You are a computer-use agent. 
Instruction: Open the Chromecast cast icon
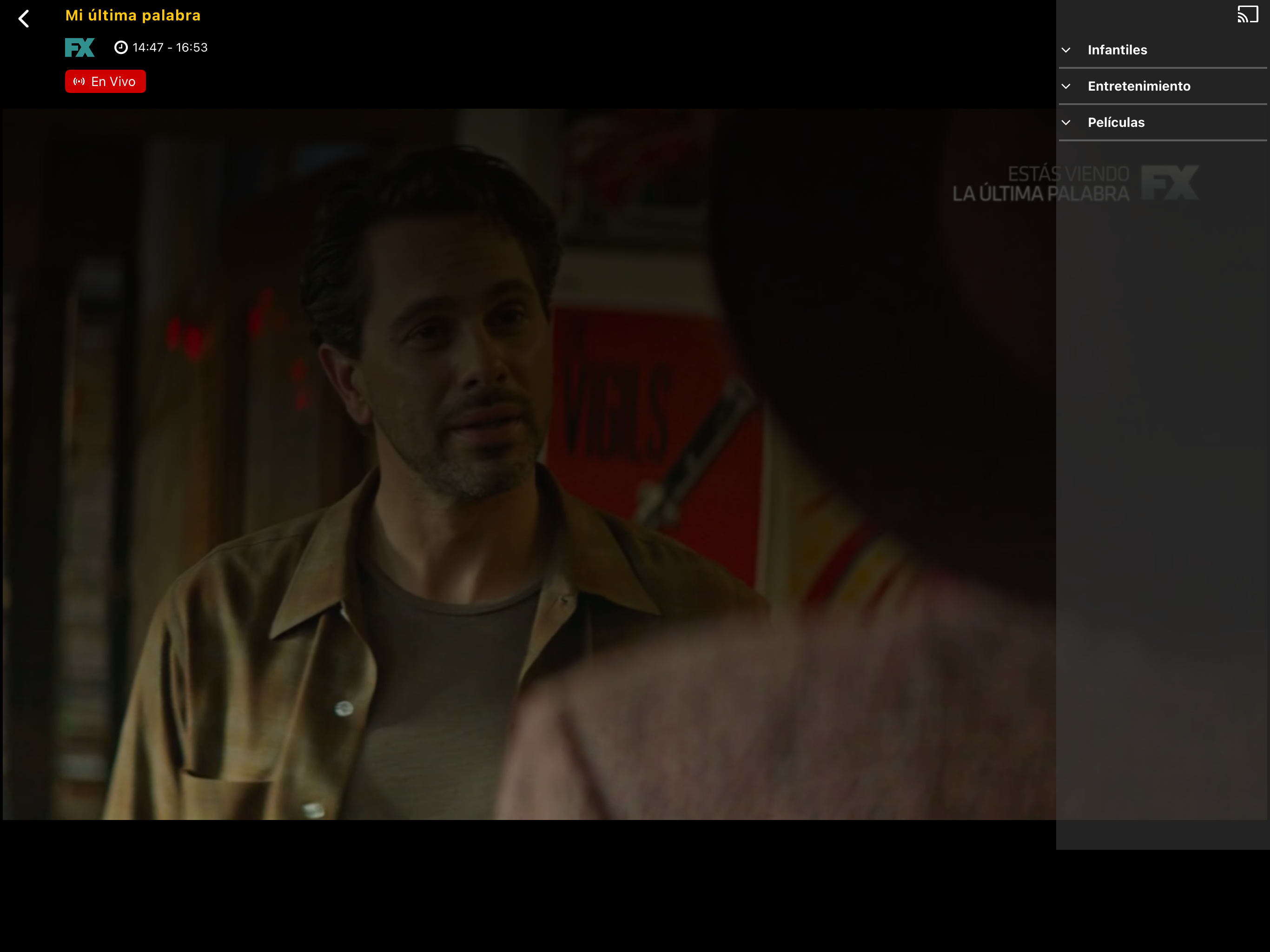tap(1247, 14)
